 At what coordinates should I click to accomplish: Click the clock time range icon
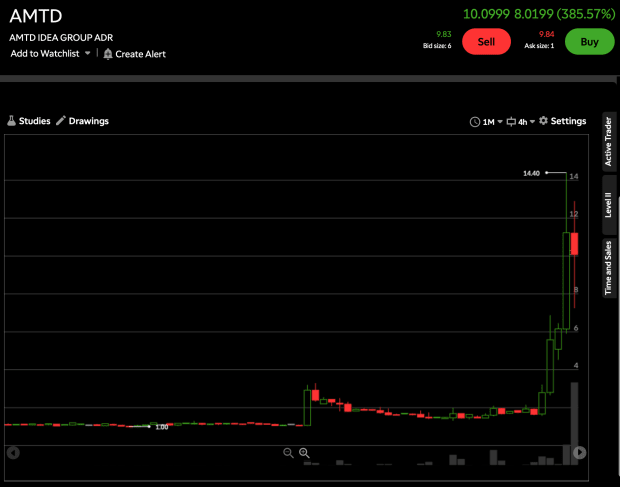(x=475, y=122)
